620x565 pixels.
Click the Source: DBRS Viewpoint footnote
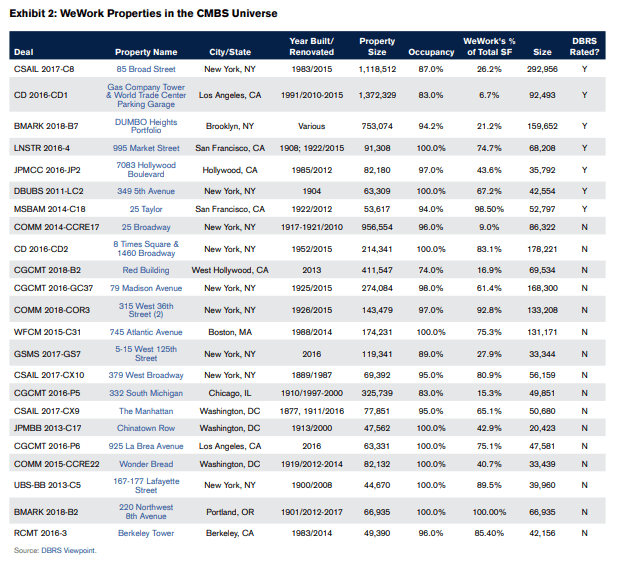coord(54,551)
